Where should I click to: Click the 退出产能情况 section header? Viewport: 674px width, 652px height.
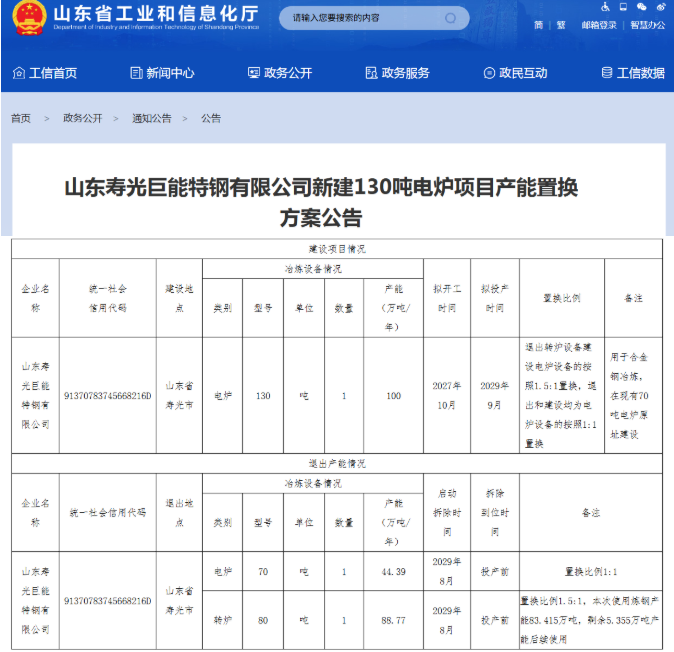click(337, 463)
